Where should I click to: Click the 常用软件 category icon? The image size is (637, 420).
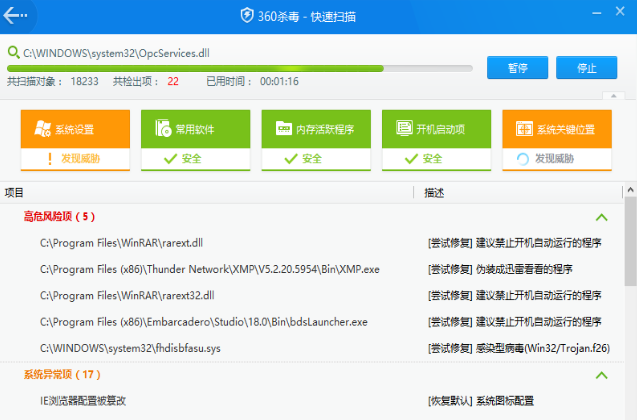pos(163,129)
